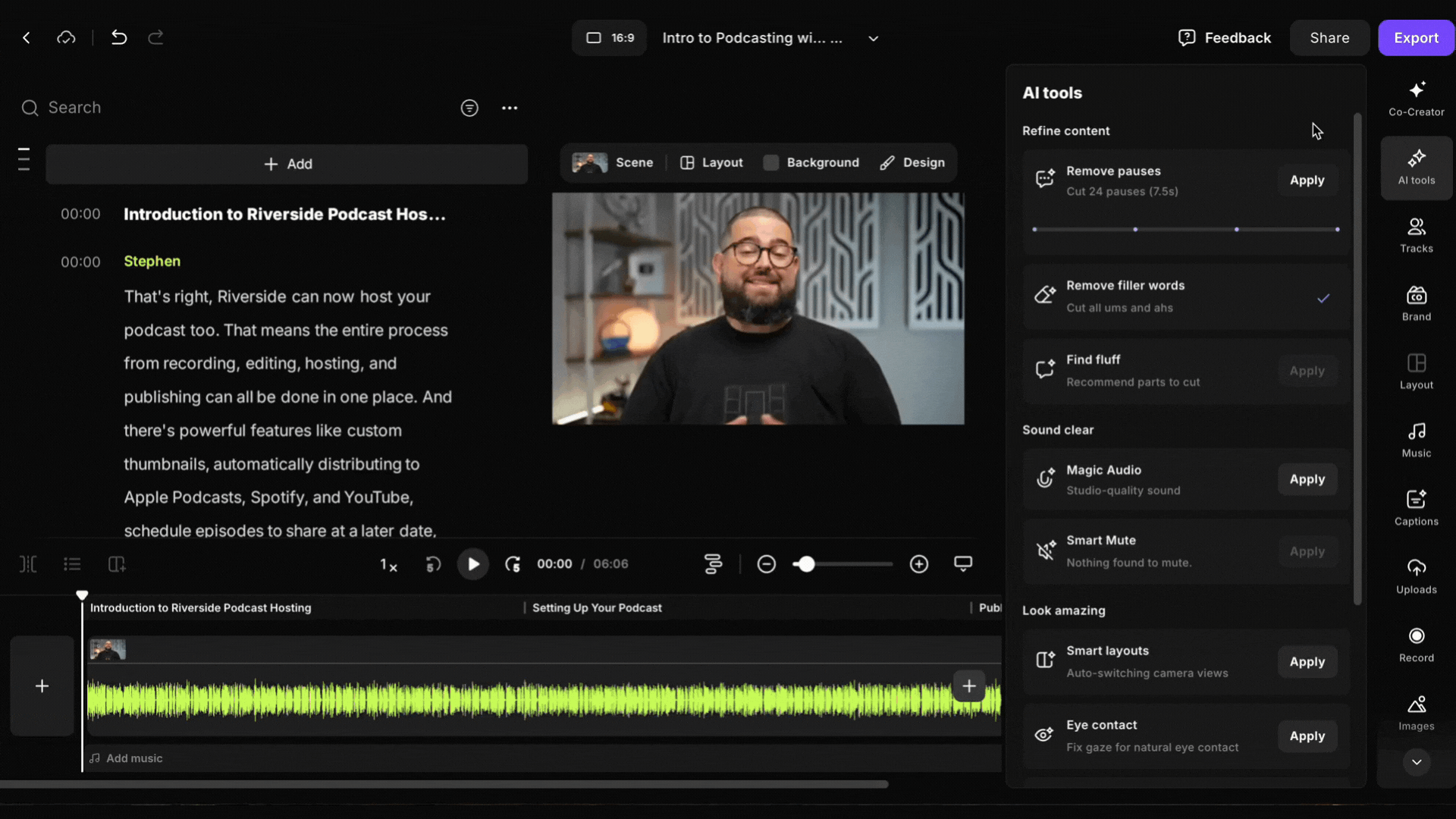Open the Co-Creator panel
The image size is (1456, 819).
[x=1416, y=99]
